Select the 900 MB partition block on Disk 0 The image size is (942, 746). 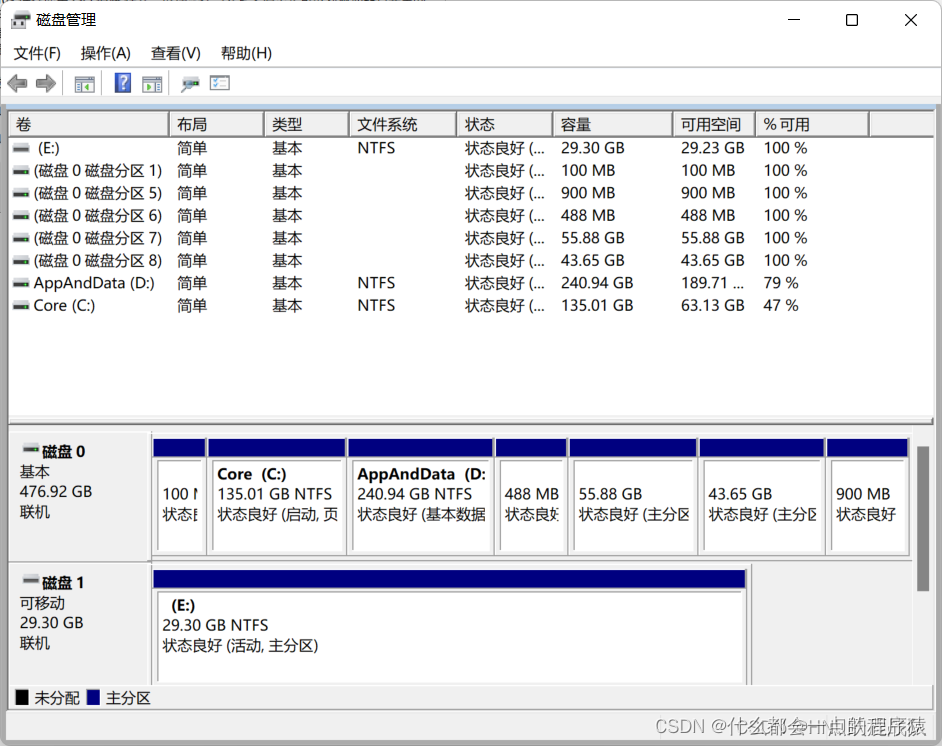868,497
